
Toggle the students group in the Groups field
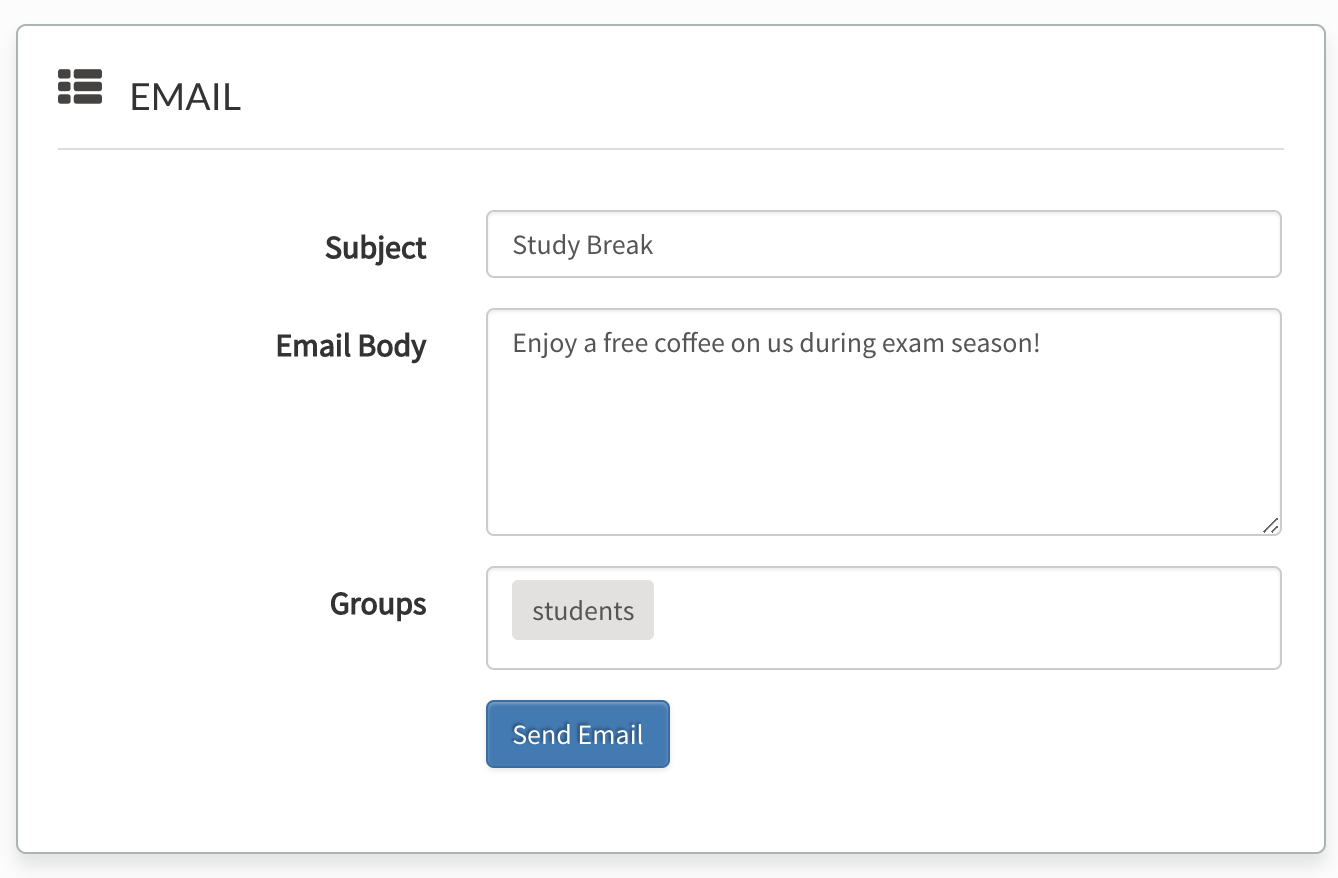(583, 610)
